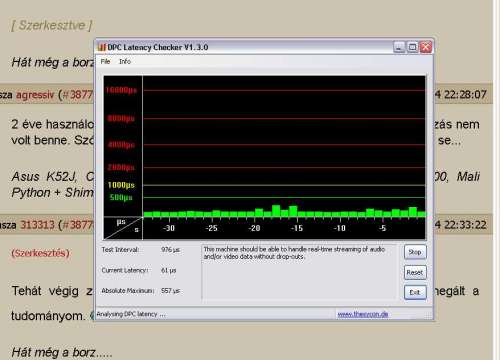Click the -15 seconds axis label
The height and width of the screenshot is (360, 500).
[297, 228]
